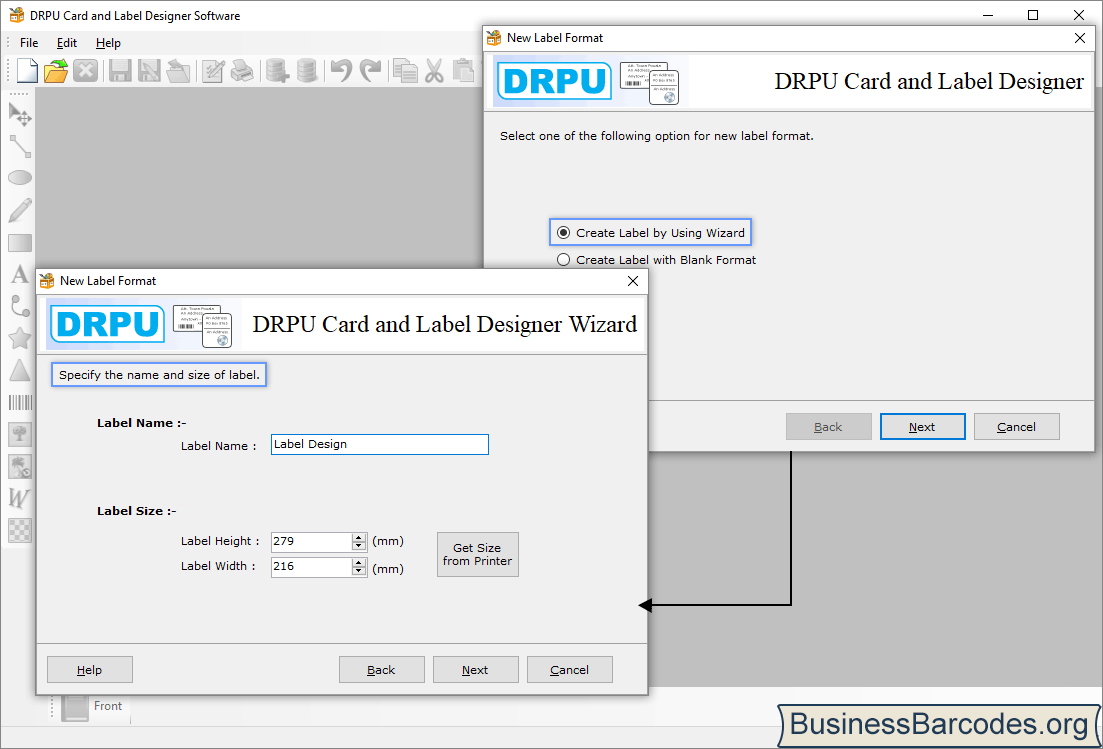Increase Label Width with the up arrow
This screenshot has height=749, width=1103.
[359, 563]
